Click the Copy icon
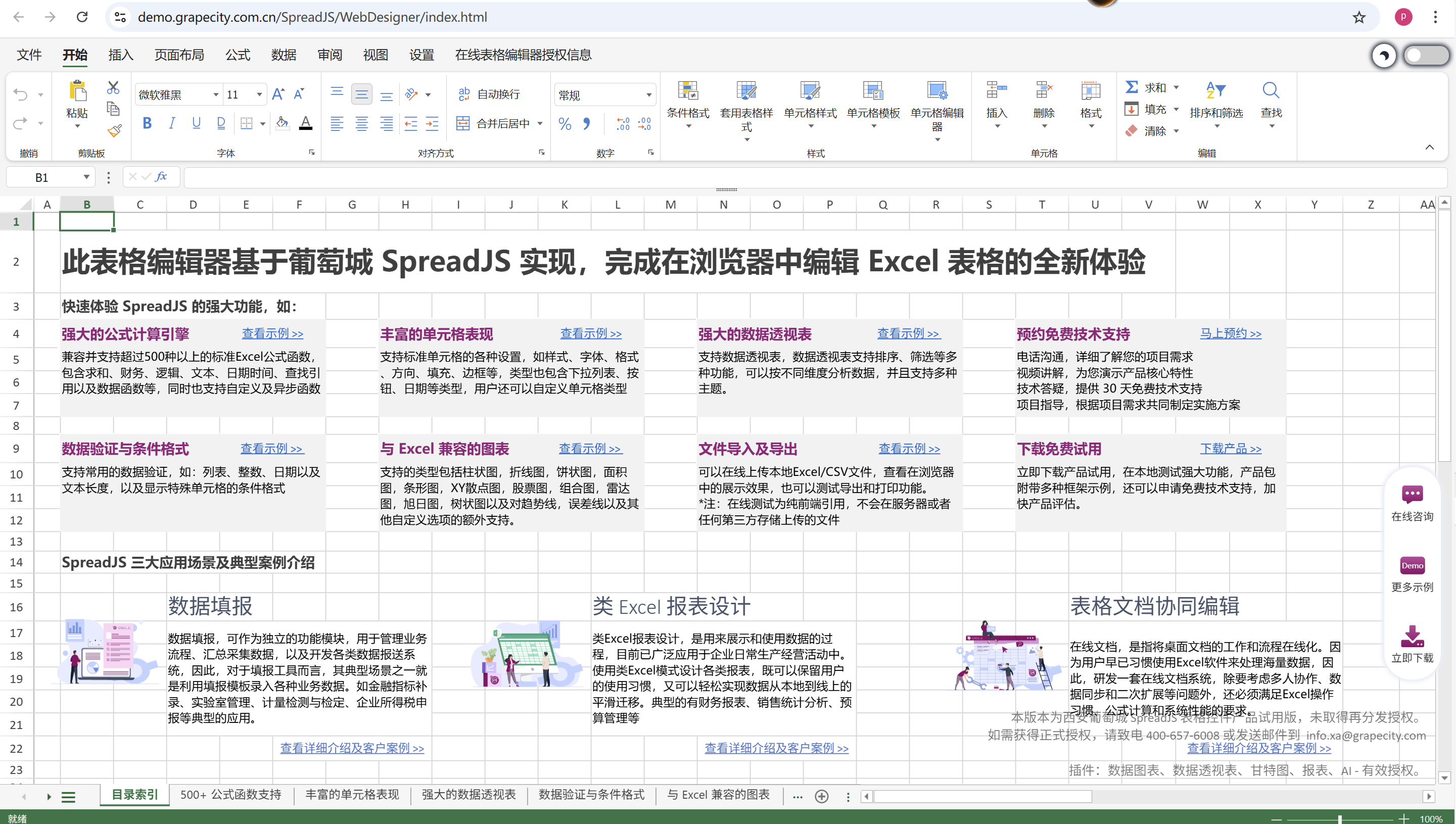The height and width of the screenshot is (824, 1456). [x=113, y=109]
